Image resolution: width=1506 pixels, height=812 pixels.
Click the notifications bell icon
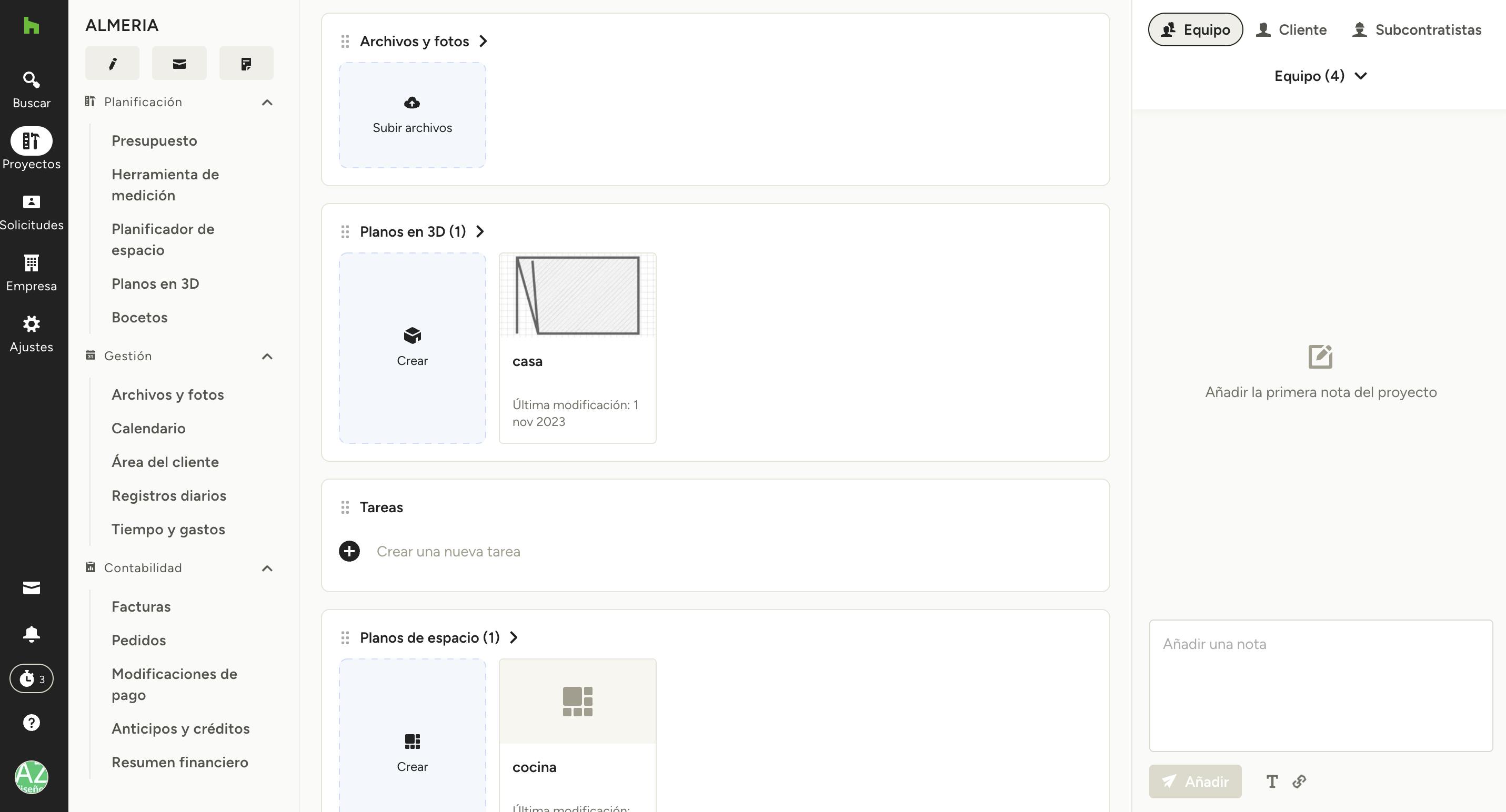tap(31, 634)
